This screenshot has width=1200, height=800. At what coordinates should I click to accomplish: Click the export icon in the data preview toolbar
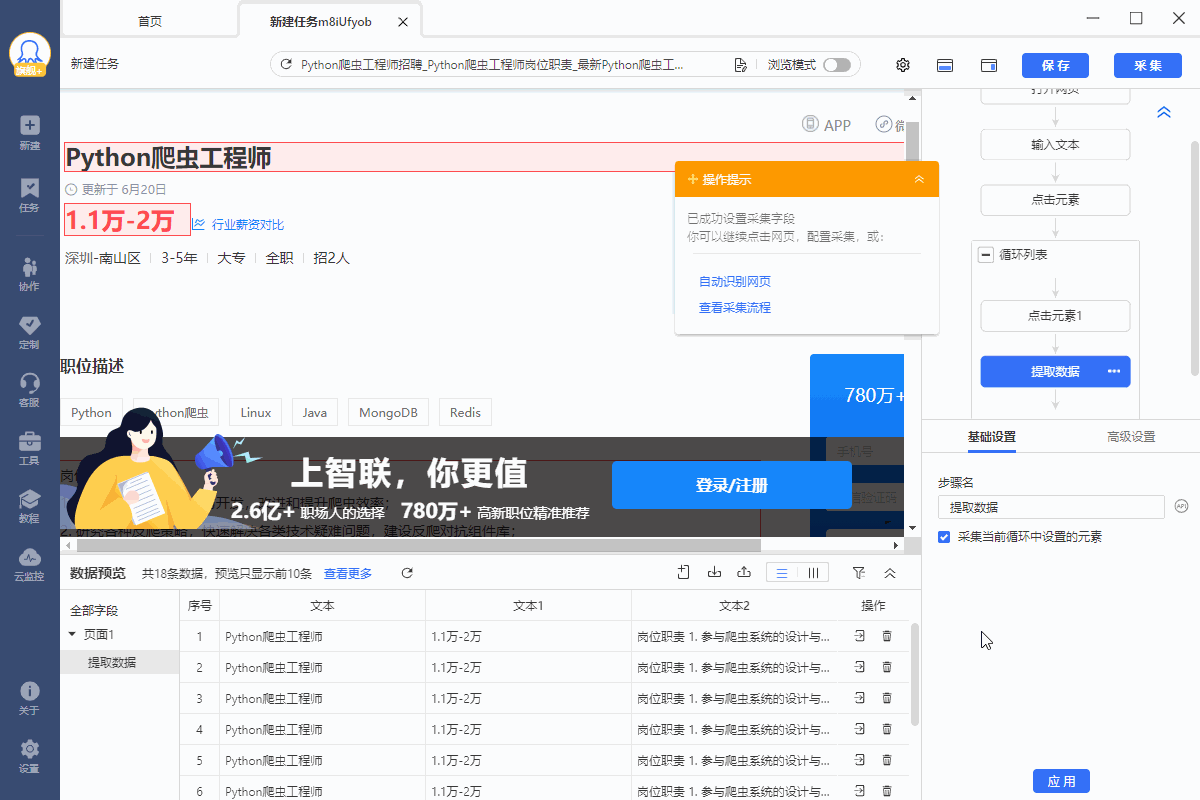744,572
